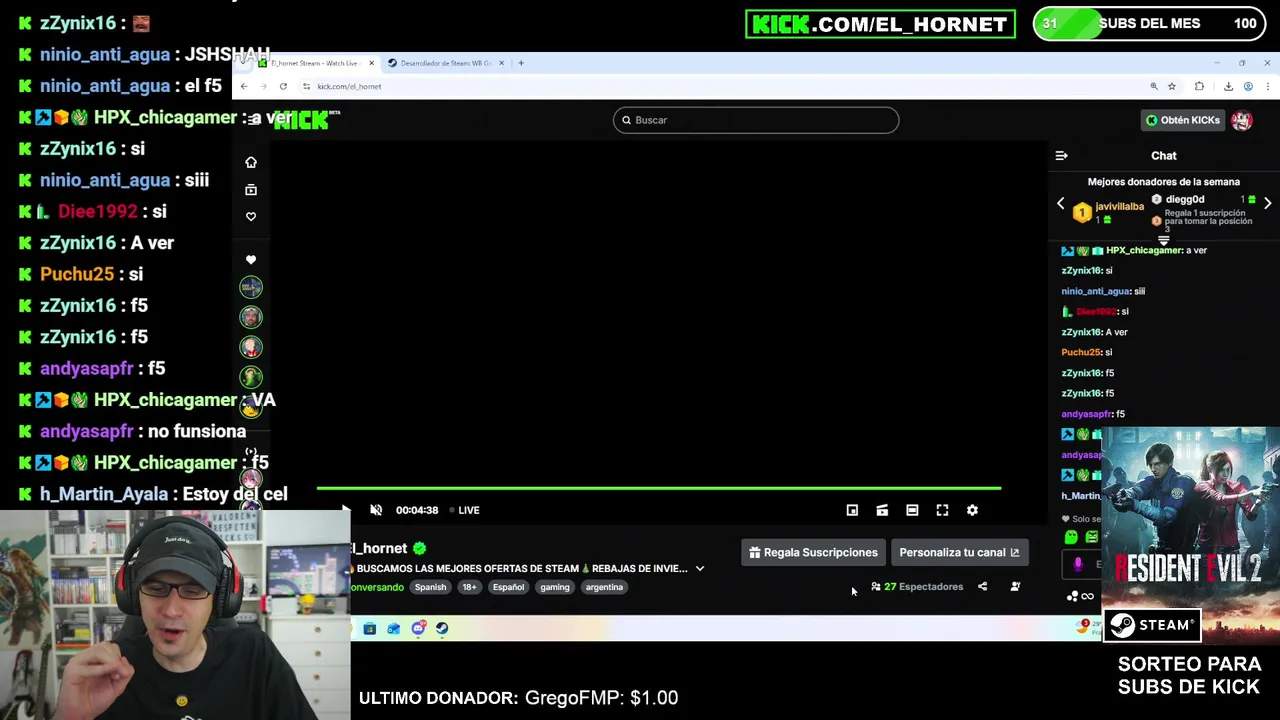This screenshot has width=1280, height=720.
Task: Bookmark this page with the star icon
Action: pyautogui.click(x=1172, y=87)
